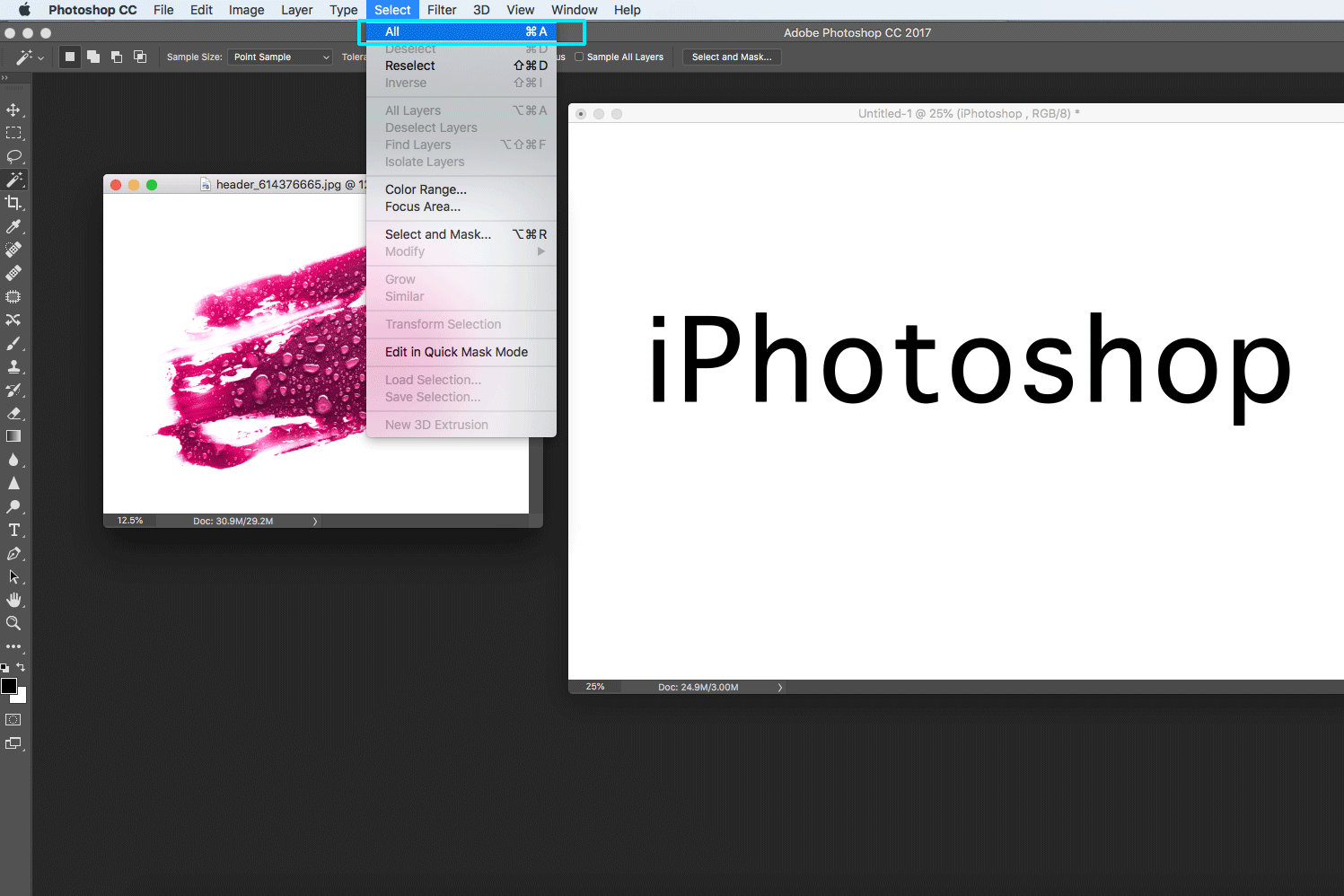
Task: Open the Help menu
Action: (x=628, y=10)
